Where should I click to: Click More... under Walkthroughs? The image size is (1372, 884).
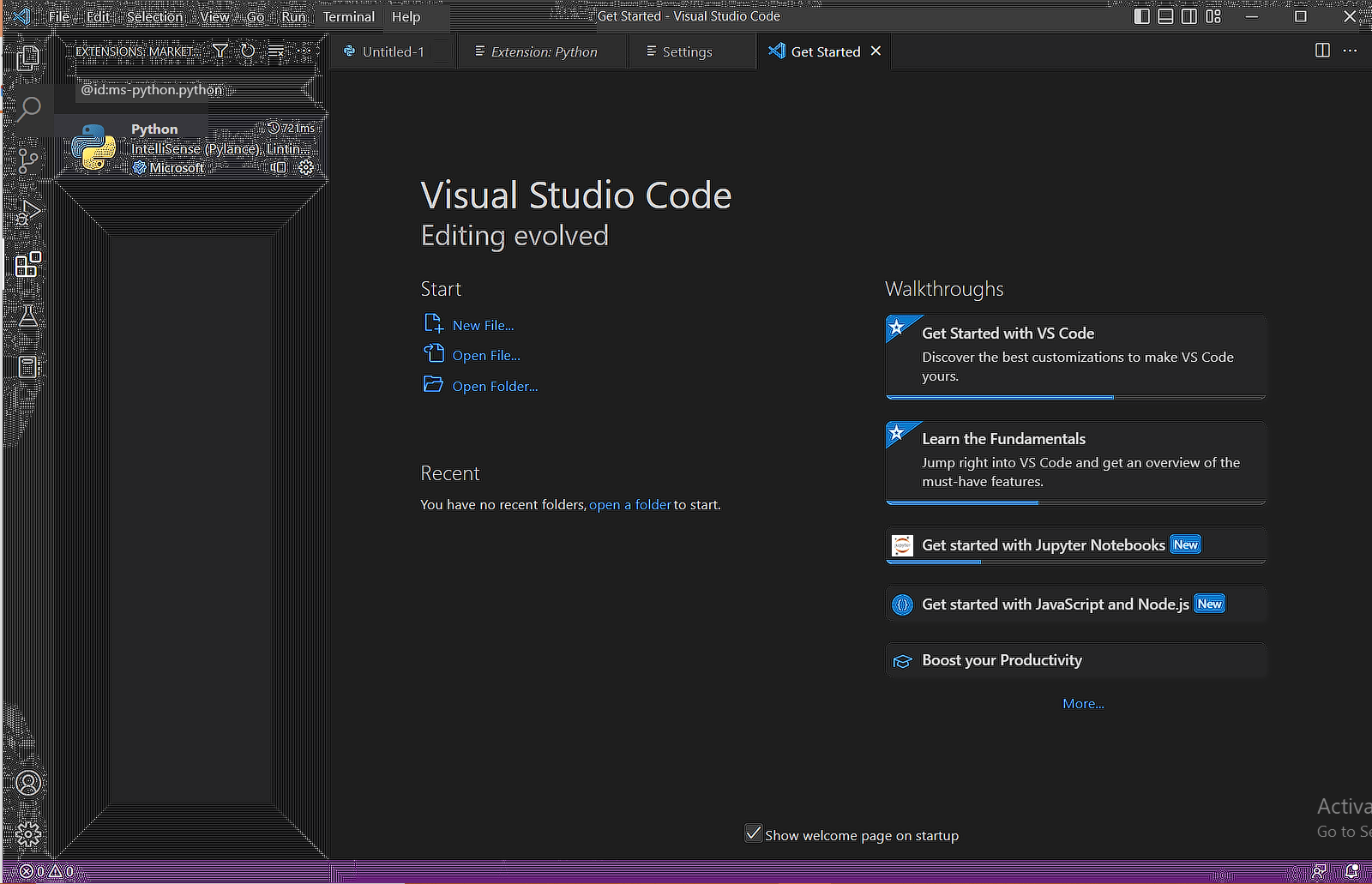[1083, 703]
